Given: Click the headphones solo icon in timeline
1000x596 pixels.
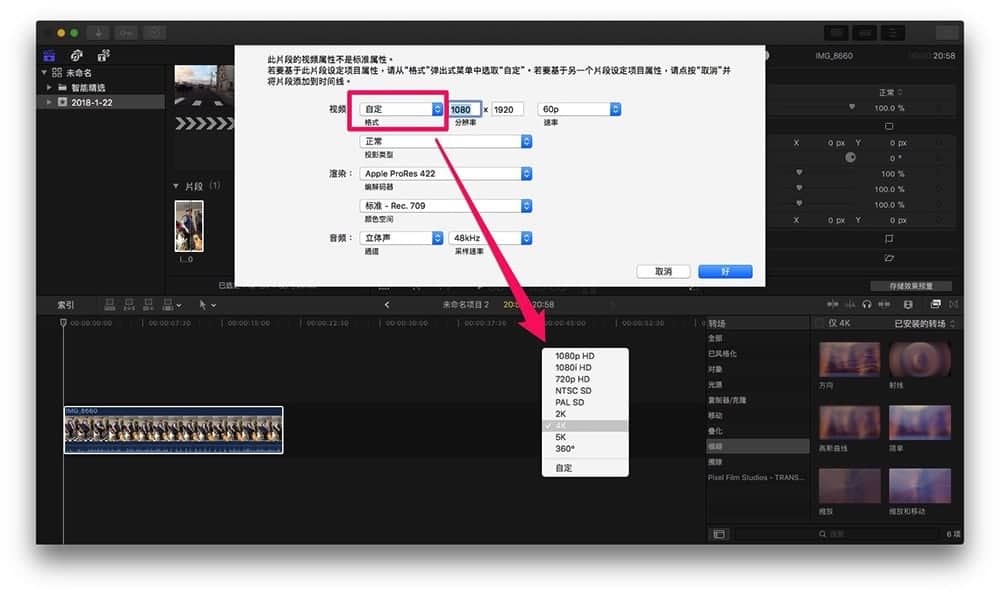Looking at the screenshot, I should pyautogui.click(x=867, y=305).
